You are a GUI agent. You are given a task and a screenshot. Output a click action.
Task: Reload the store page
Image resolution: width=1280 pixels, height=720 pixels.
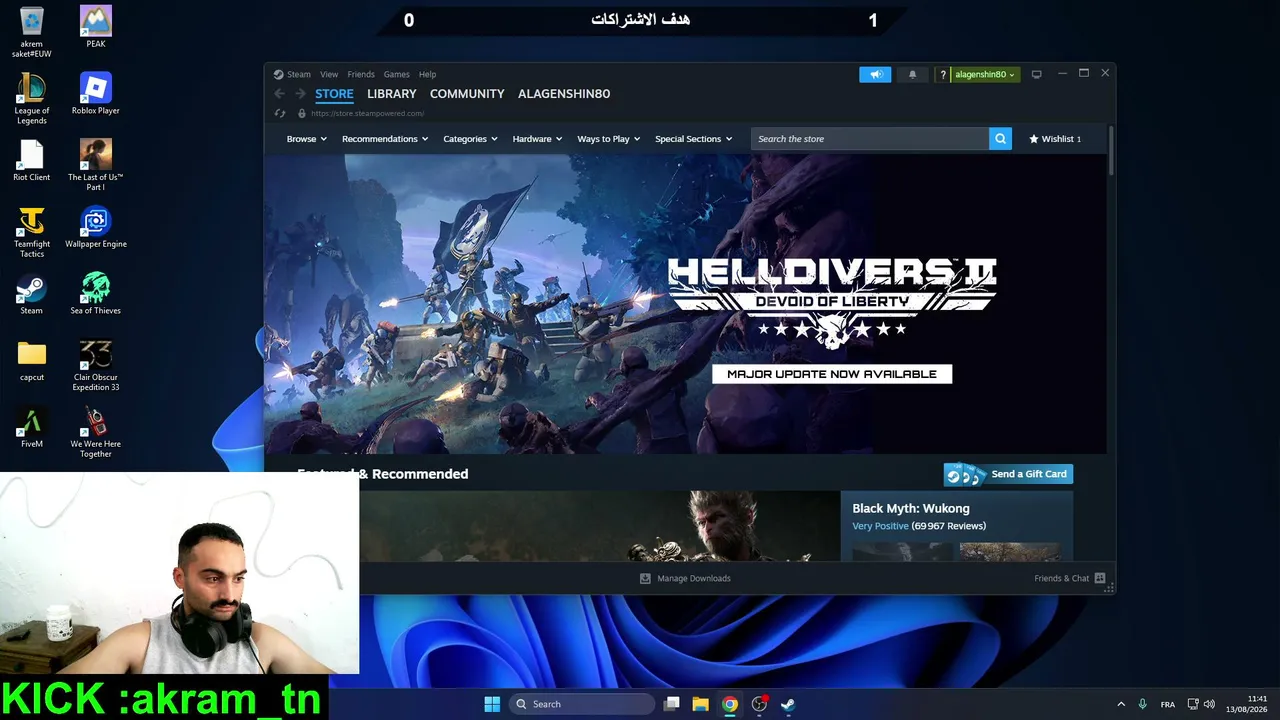280,113
